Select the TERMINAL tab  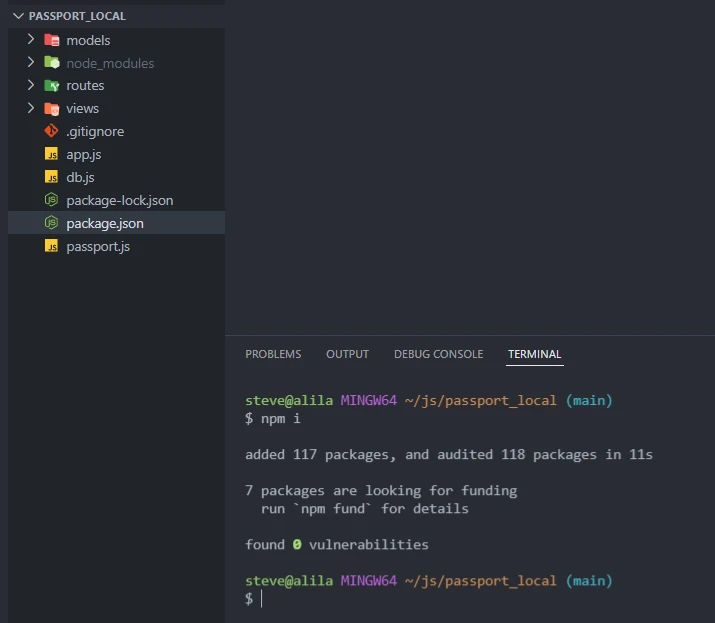tap(534, 354)
